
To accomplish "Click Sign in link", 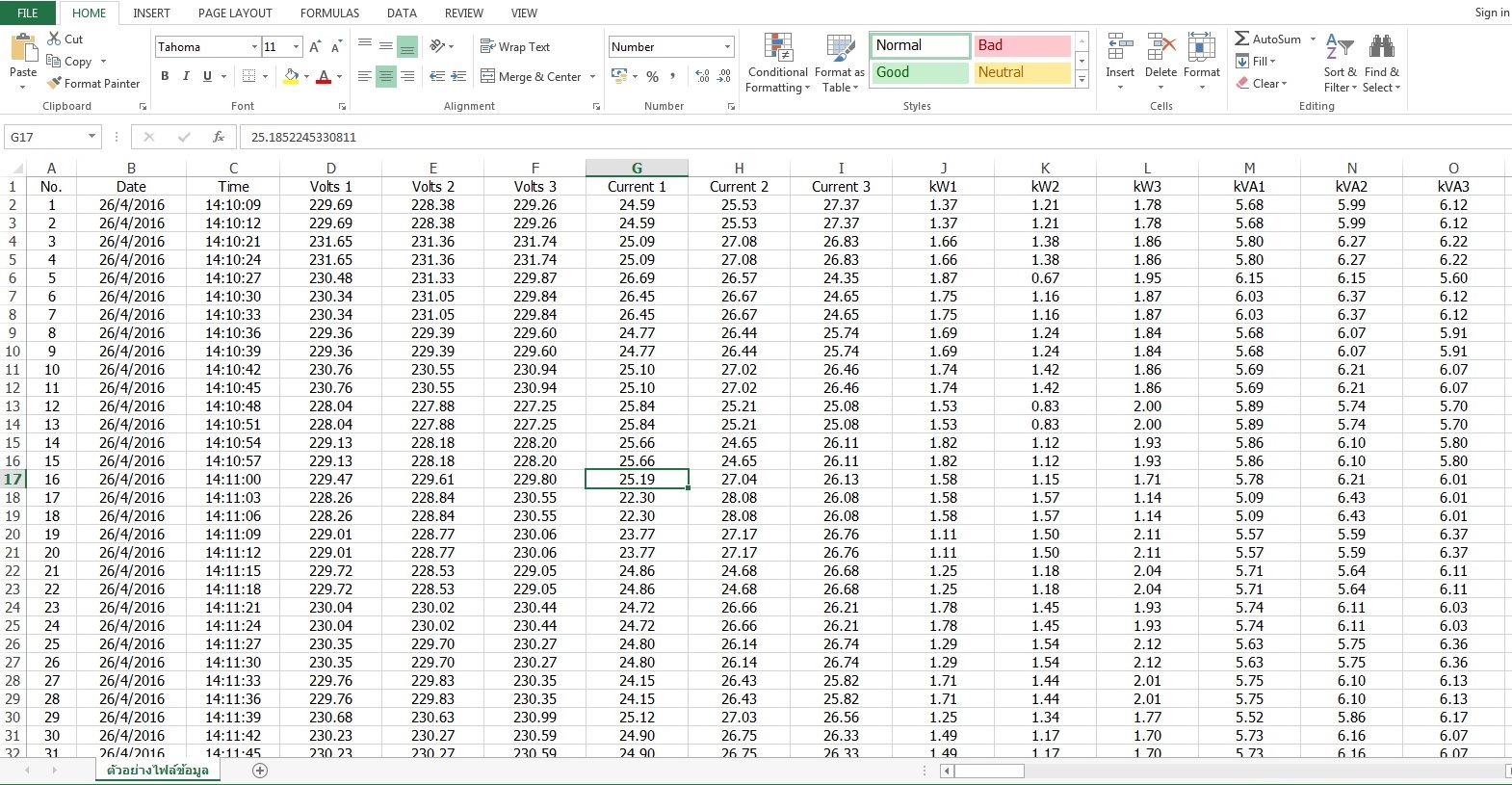I will coord(1491,13).
